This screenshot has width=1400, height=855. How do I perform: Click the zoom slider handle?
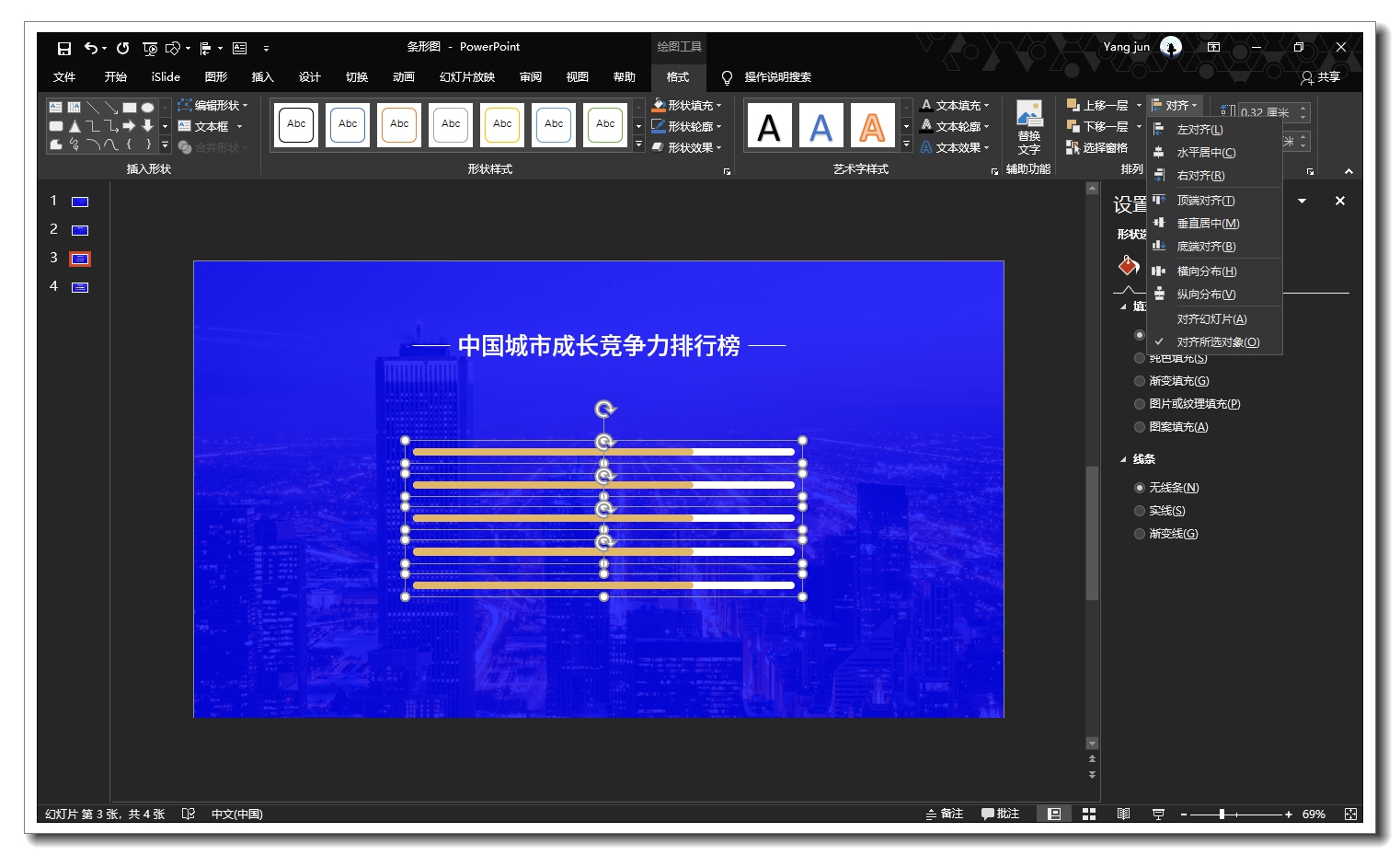tap(1222, 814)
